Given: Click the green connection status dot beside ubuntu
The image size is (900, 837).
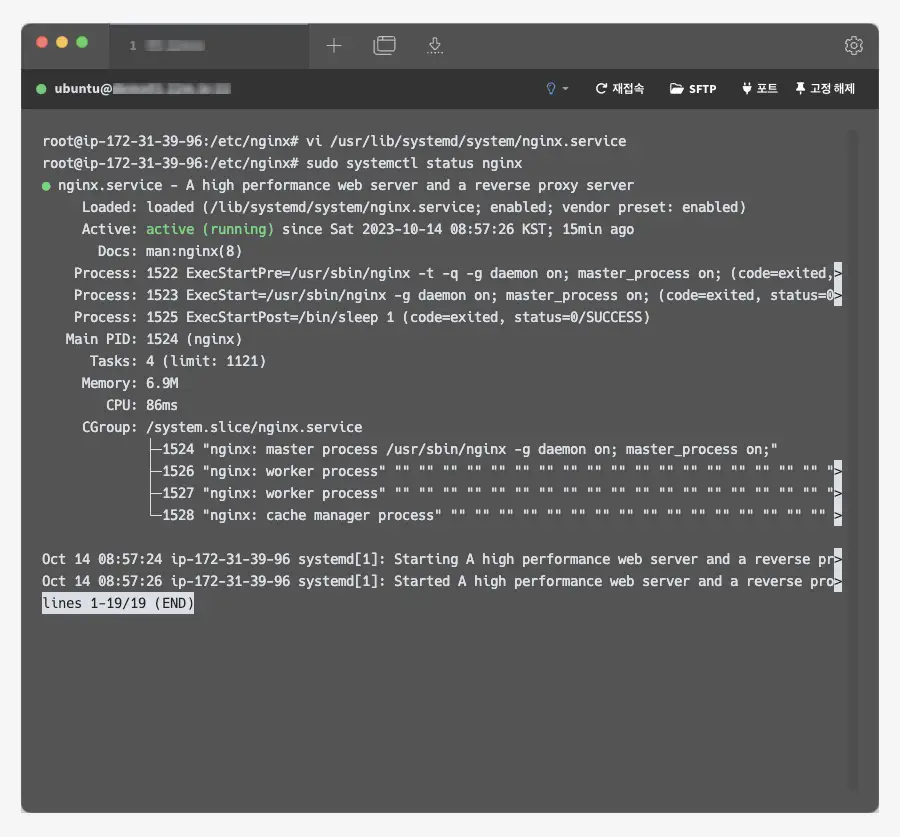Looking at the screenshot, I should (41, 89).
